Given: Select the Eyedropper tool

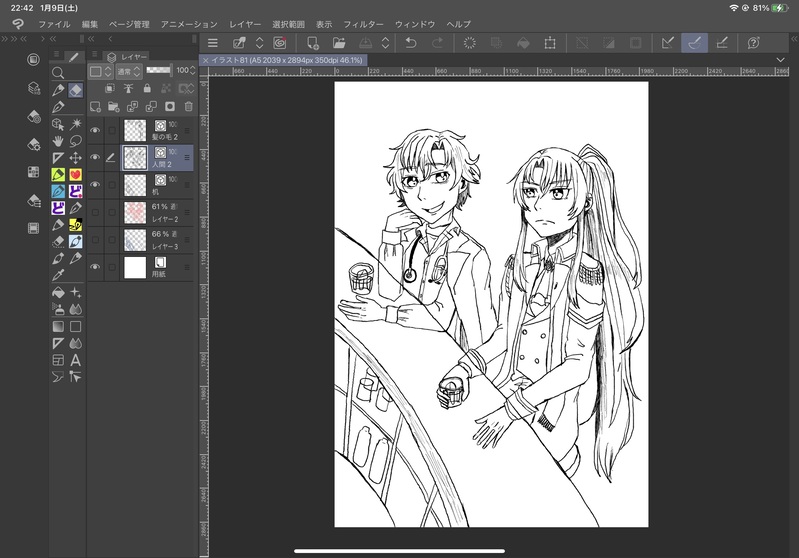Looking at the screenshot, I should pyautogui.click(x=58, y=275).
